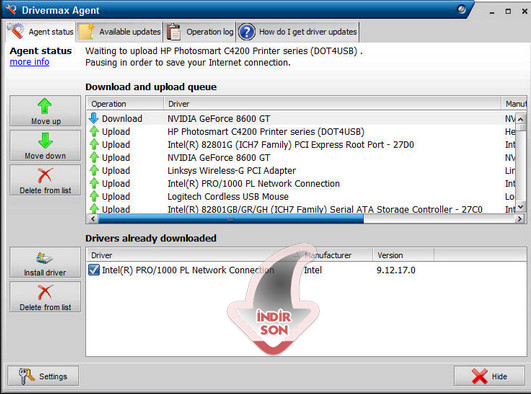Click upload arrow icon for Logitech Cordless USB Mouse

click(x=94, y=196)
